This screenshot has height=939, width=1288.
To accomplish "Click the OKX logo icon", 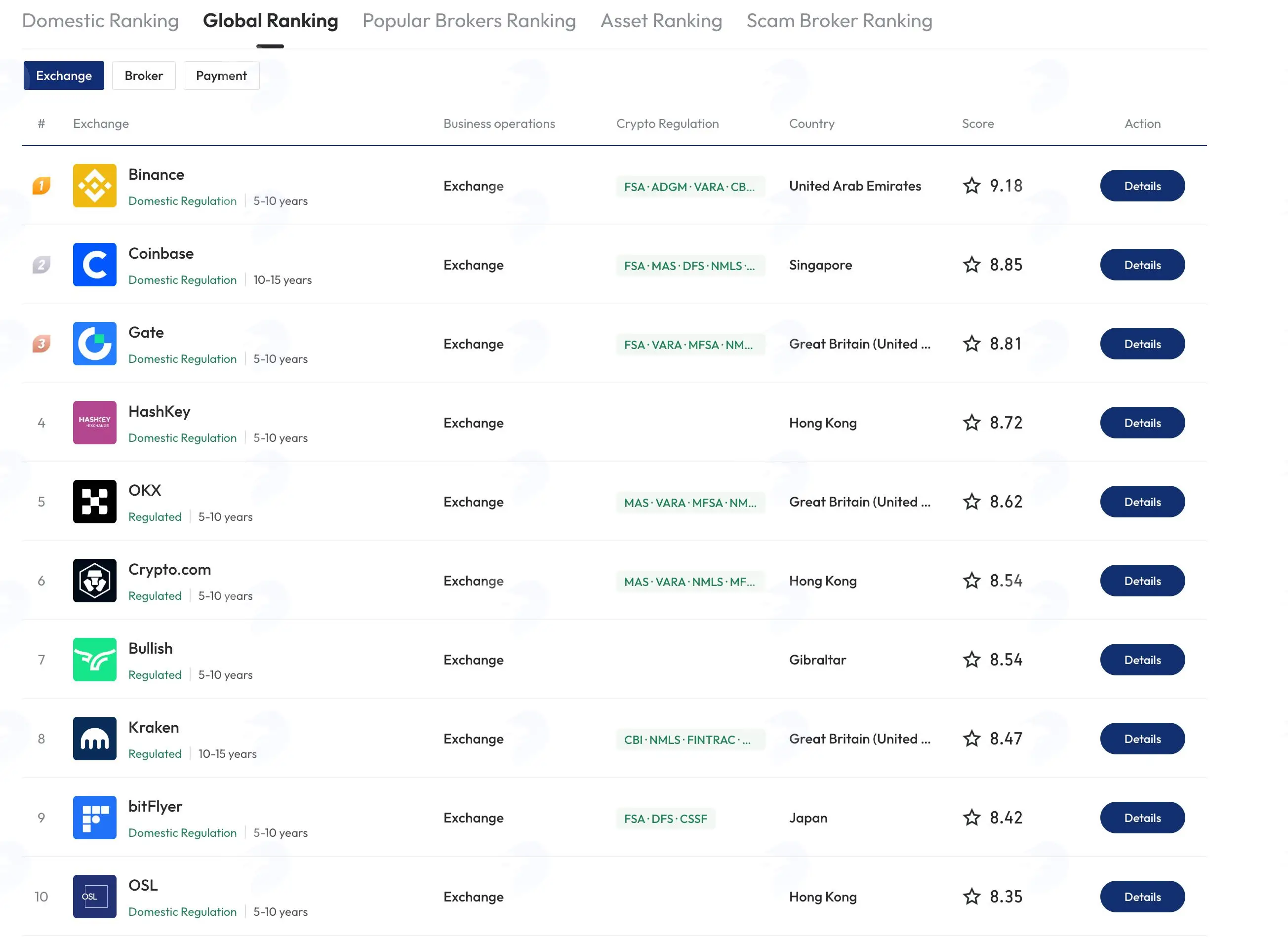I will point(94,502).
